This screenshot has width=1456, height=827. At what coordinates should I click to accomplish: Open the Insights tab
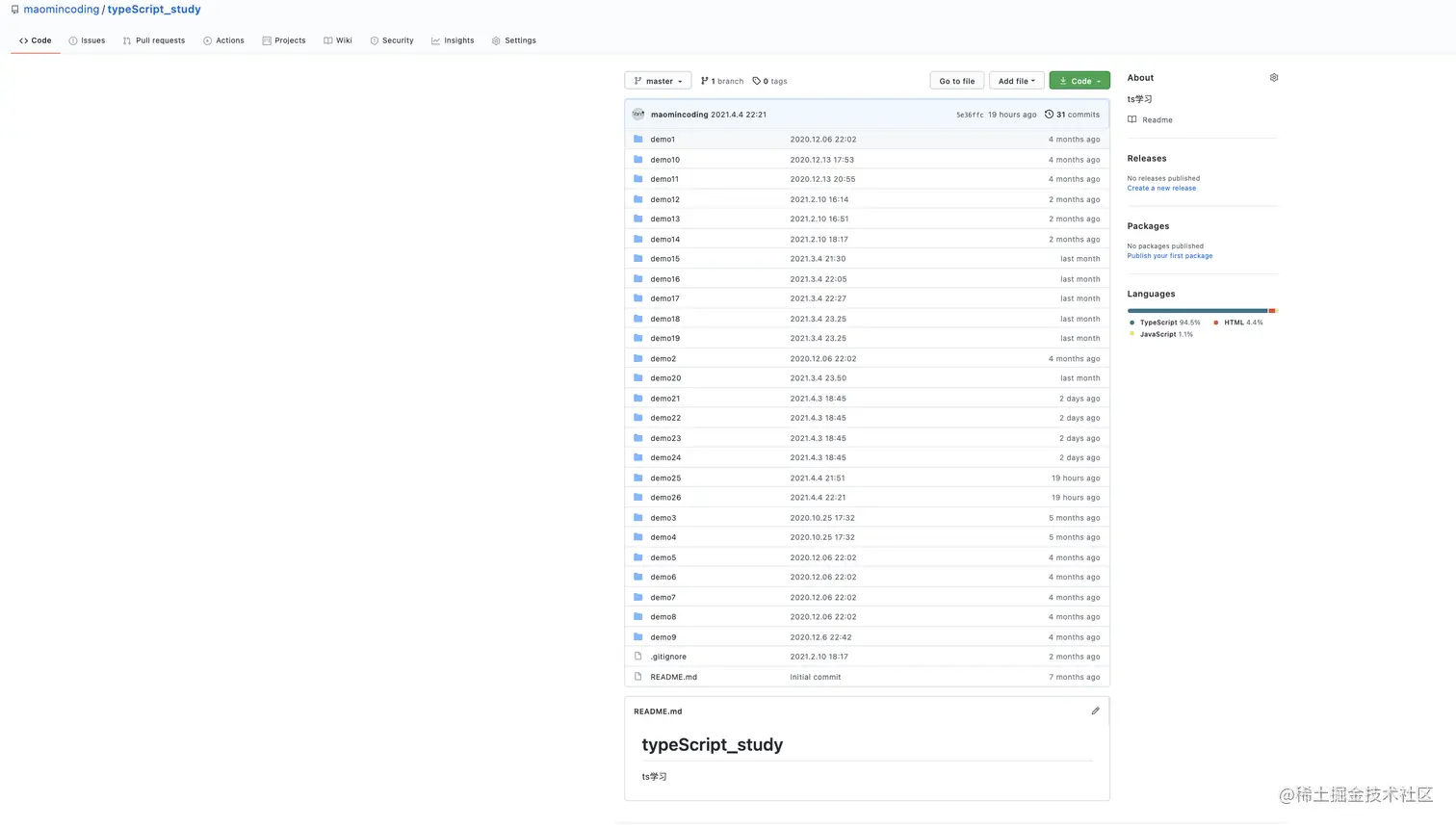[453, 40]
